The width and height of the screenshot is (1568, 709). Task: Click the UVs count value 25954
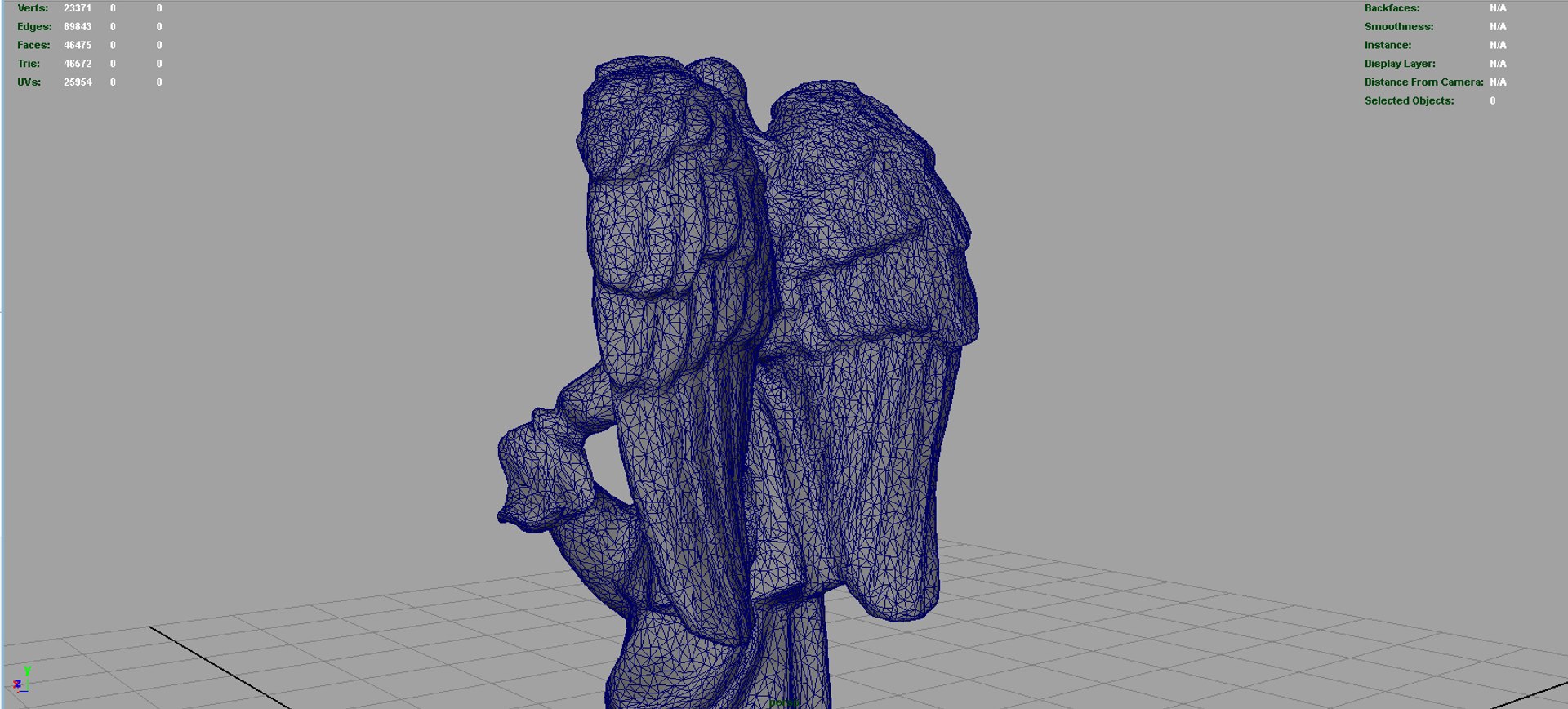pyautogui.click(x=78, y=82)
